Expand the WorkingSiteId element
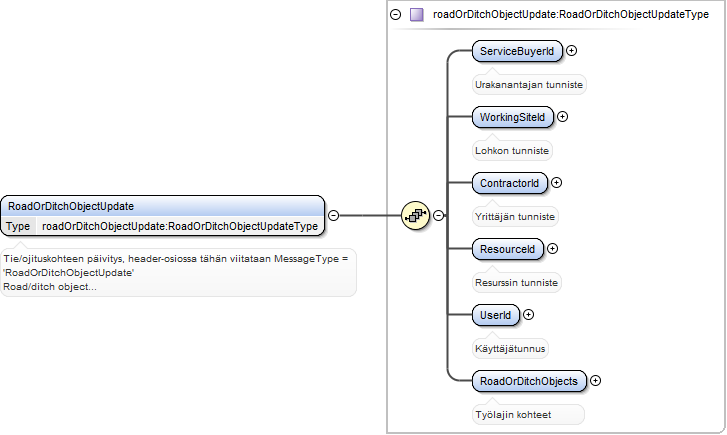Viewport: 727px width, 435px height. [x=562, y=116]
